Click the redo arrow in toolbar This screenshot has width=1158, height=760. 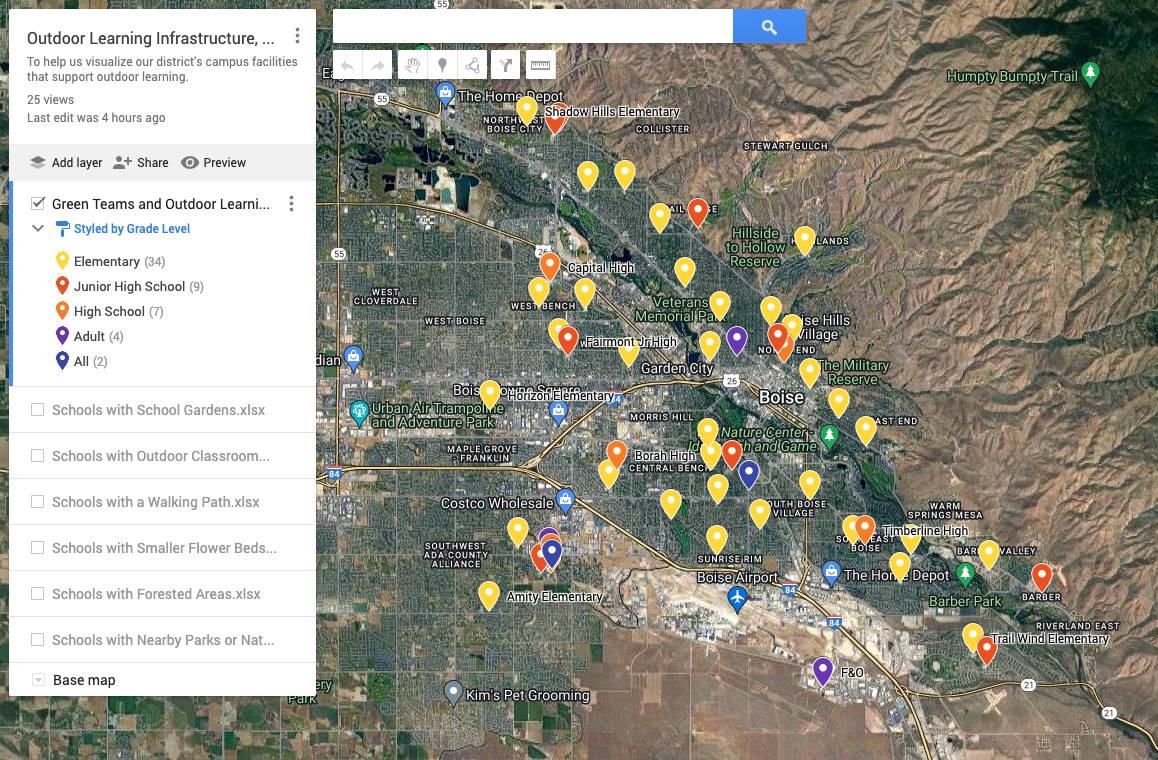tap(378, 66)
